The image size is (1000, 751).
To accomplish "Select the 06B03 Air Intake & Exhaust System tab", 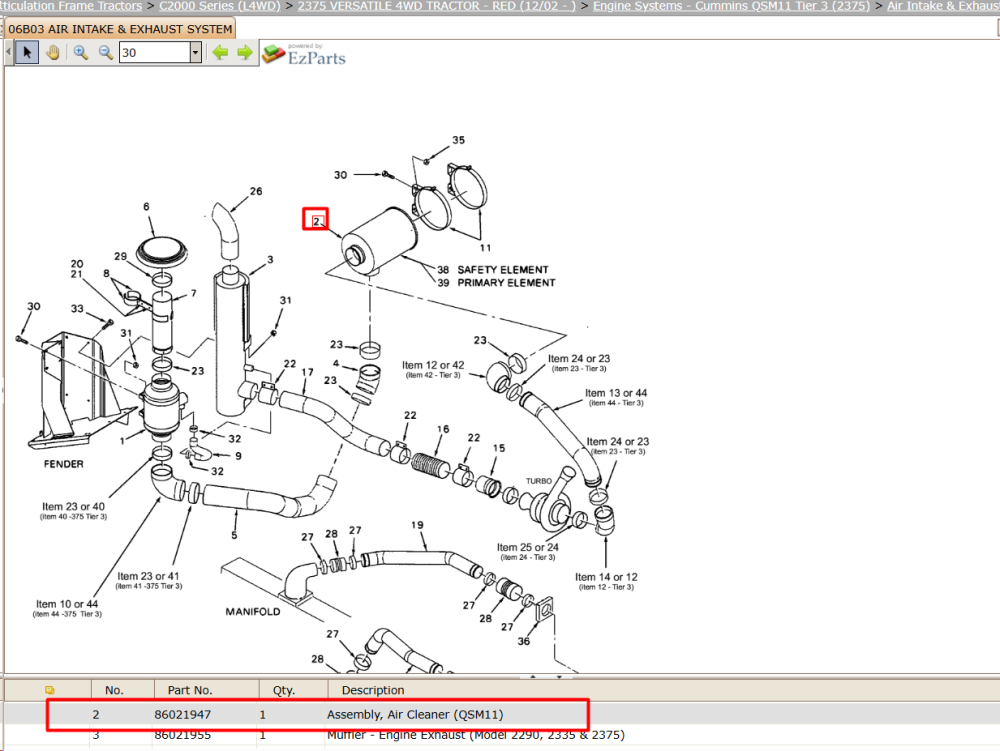I will pos(120,29).
